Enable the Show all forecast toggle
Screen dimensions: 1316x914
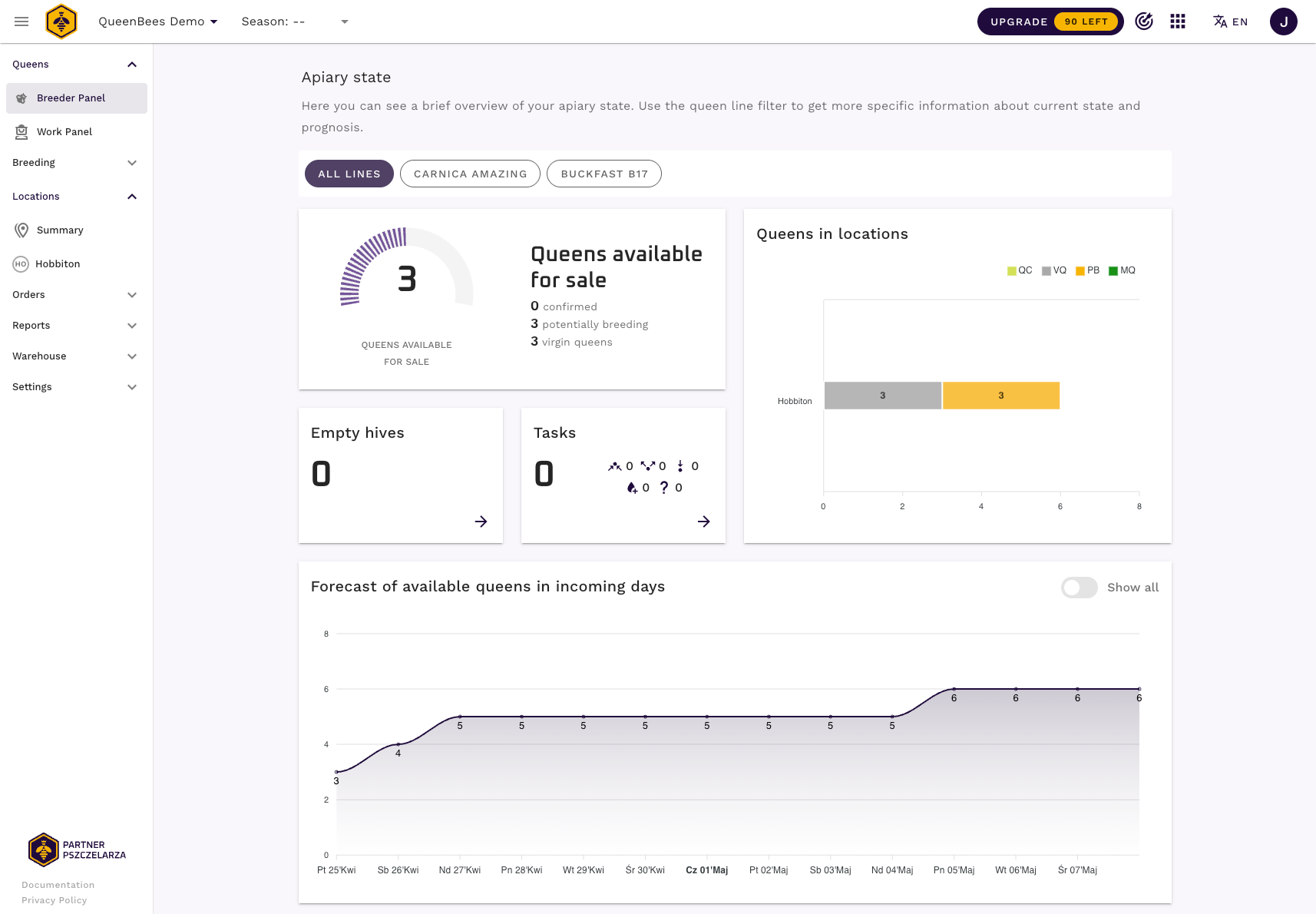tap(1079, 588)
